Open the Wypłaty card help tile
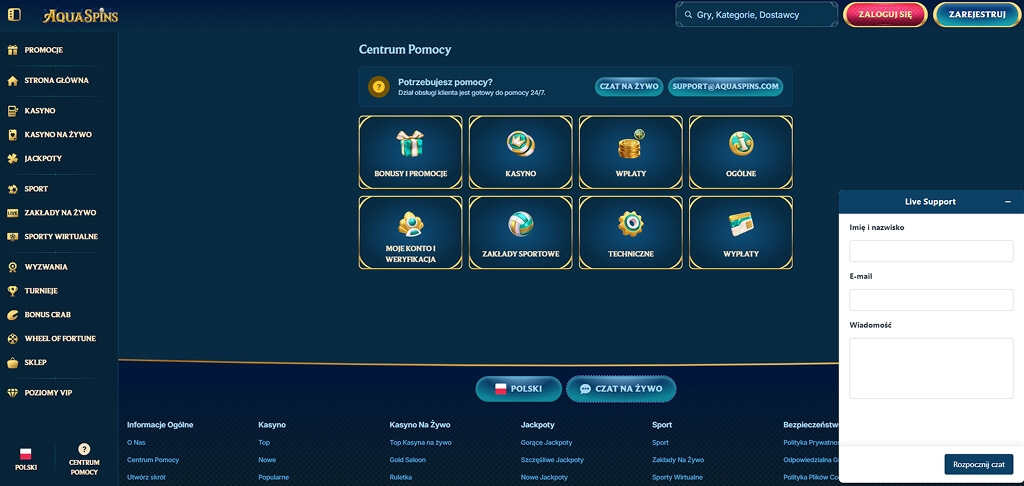1024x486 pixels. point(741,233)
